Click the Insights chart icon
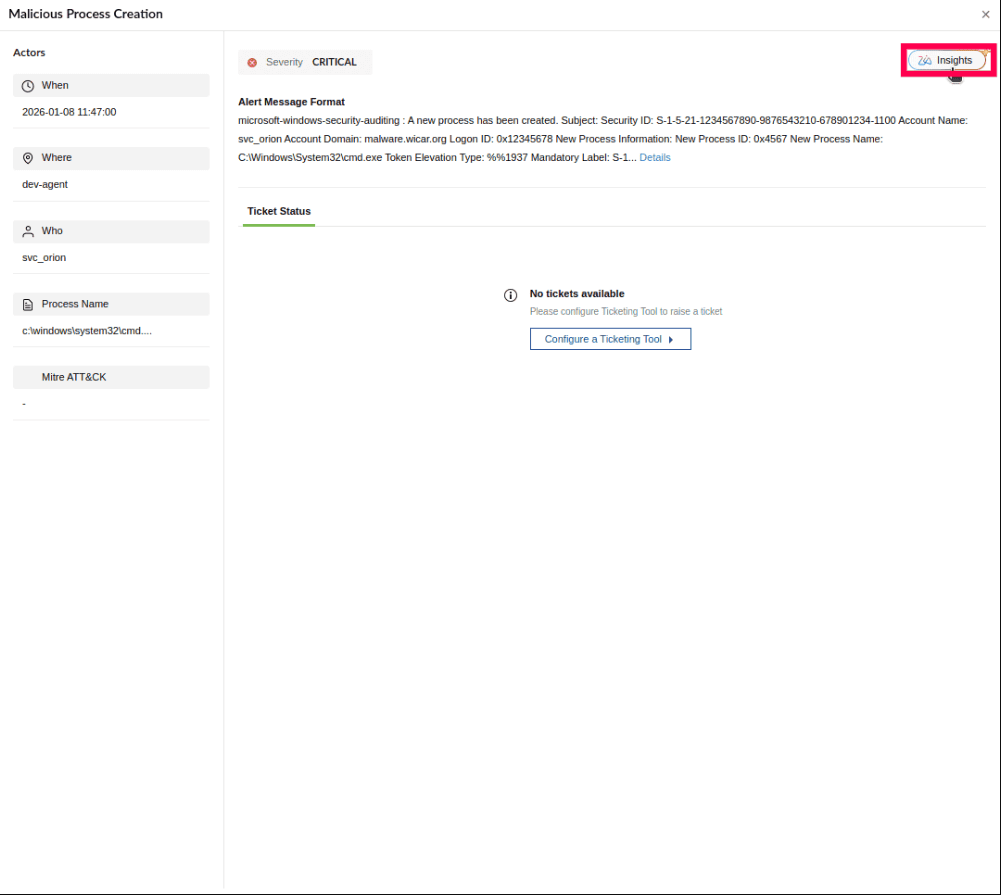 924,61
